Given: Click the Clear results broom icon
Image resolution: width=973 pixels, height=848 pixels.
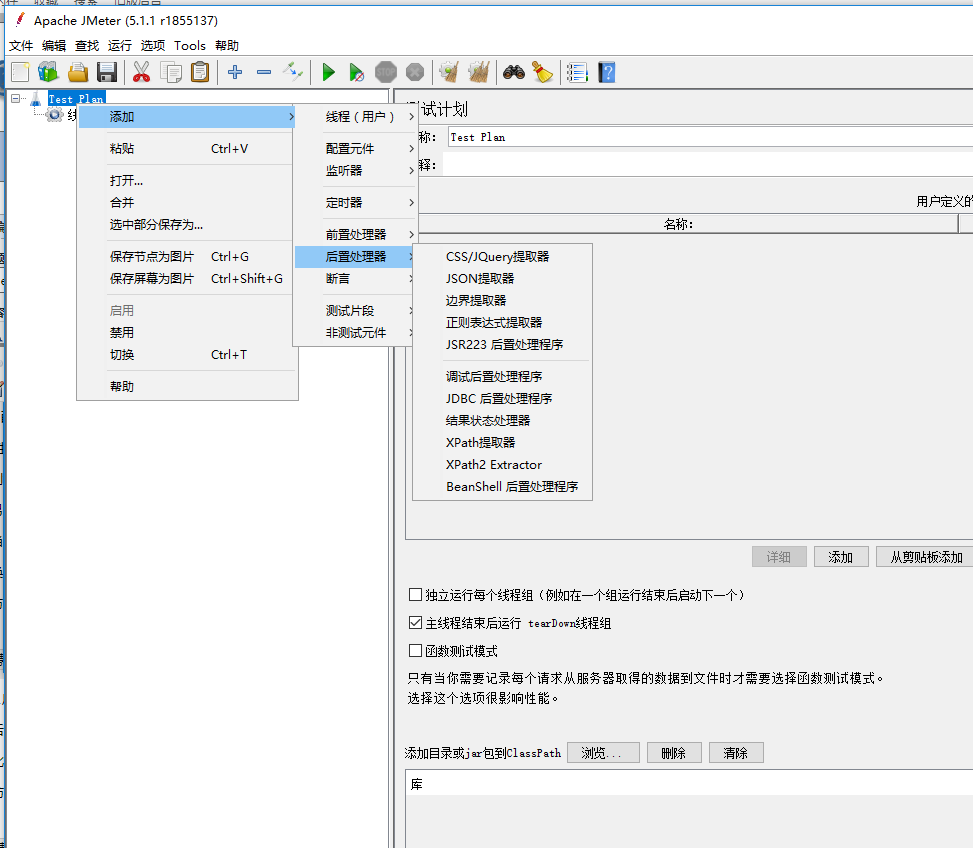Looking at the screenshot, I should tap(449, 73).
